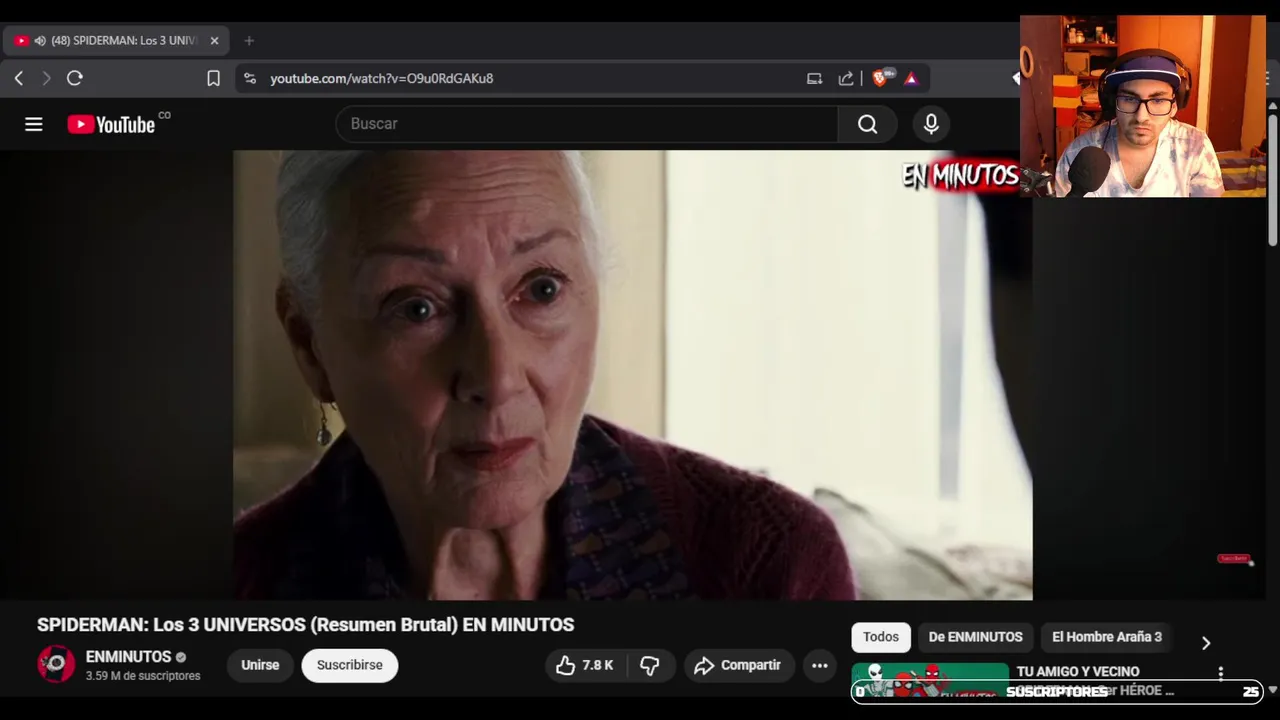The height and width of the screenshot is (720, 1280).
Task: Click the youtube.com URL in the address bar
Action: 382,78
